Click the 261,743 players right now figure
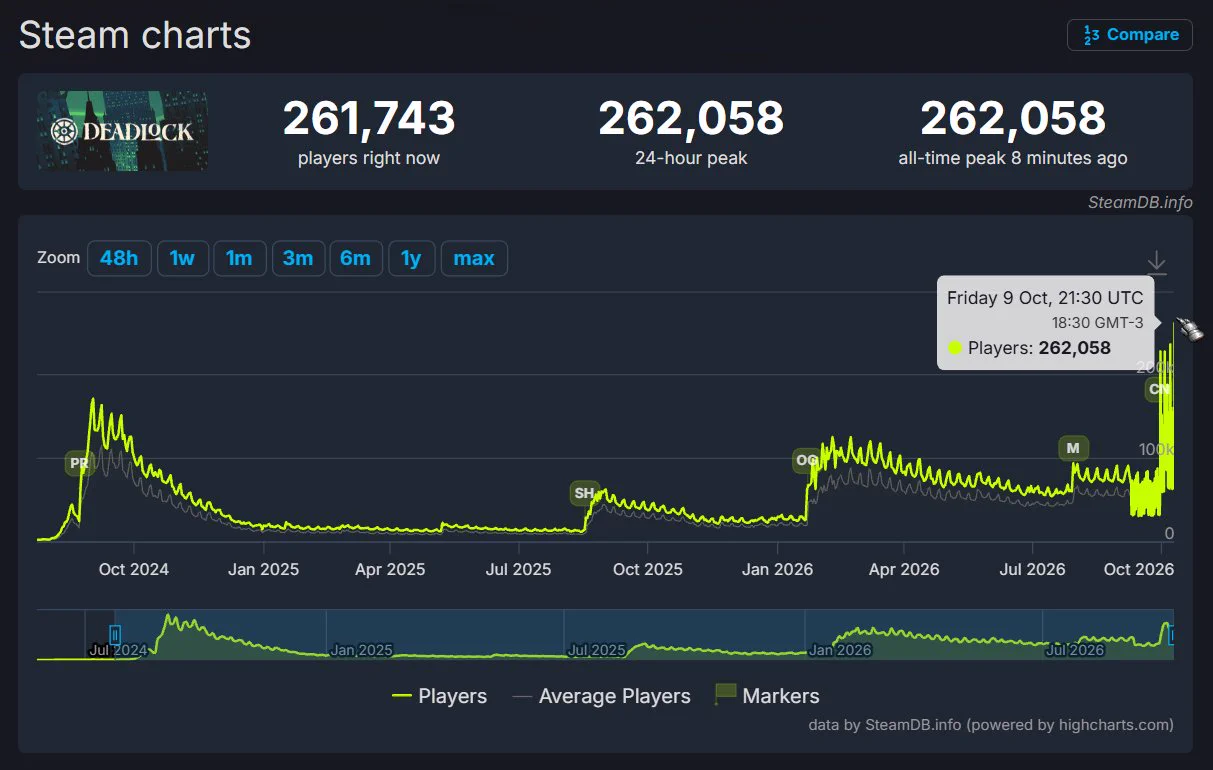Image resolution: width=1213 pixels, height=770 pixels. [x=369, y=118]
